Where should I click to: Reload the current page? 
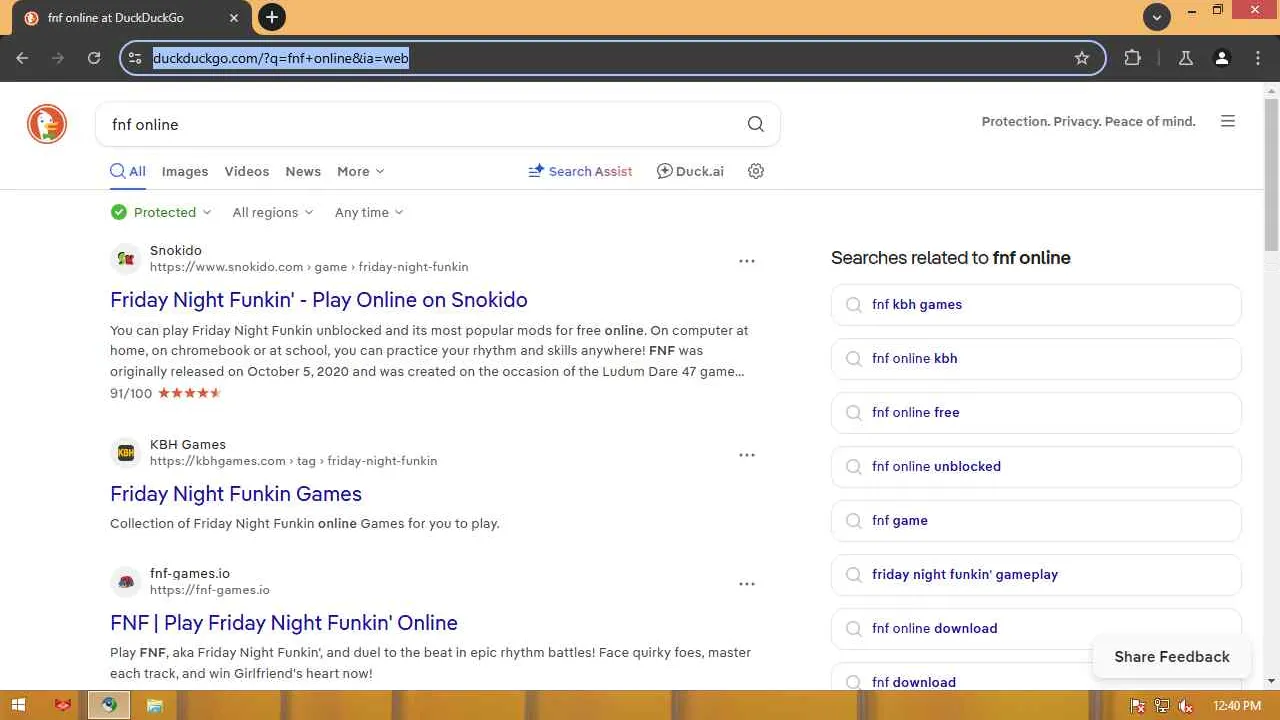coord(94,58)
